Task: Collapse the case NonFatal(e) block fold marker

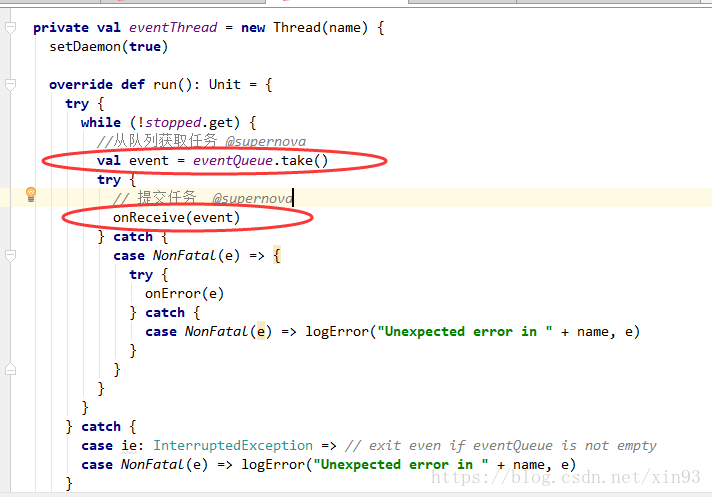Action: click(10, 256)
